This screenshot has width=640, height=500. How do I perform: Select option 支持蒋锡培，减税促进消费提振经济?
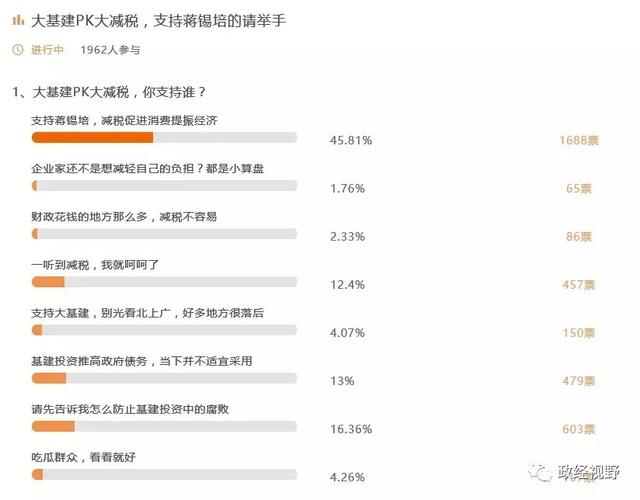pyautogui.click(x=124, y=120)
